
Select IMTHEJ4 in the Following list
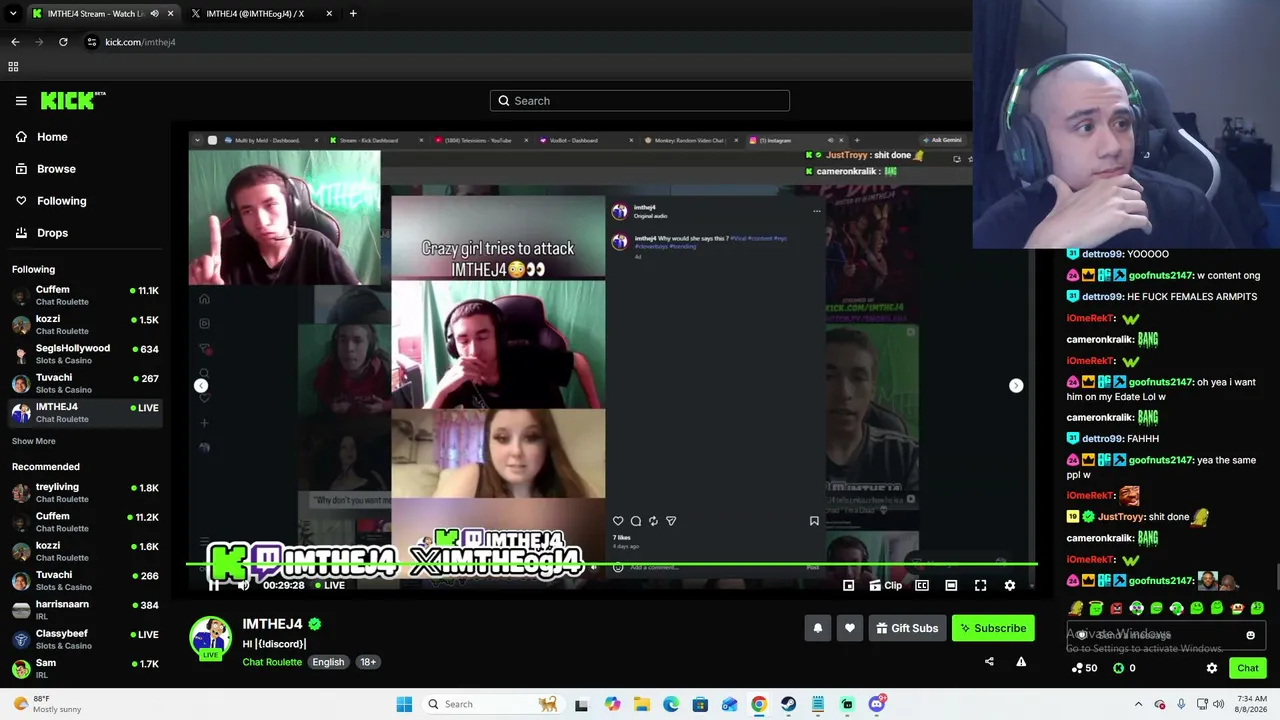click(x=85, y=412)
